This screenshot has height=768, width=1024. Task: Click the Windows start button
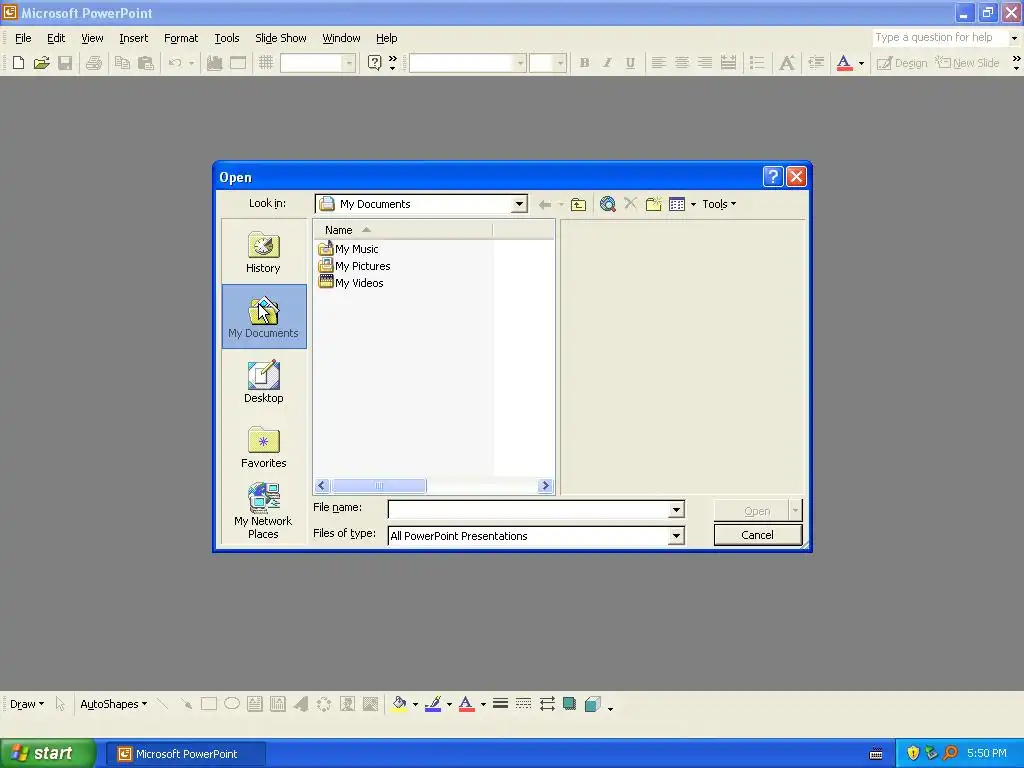click(x=47, y=753)
